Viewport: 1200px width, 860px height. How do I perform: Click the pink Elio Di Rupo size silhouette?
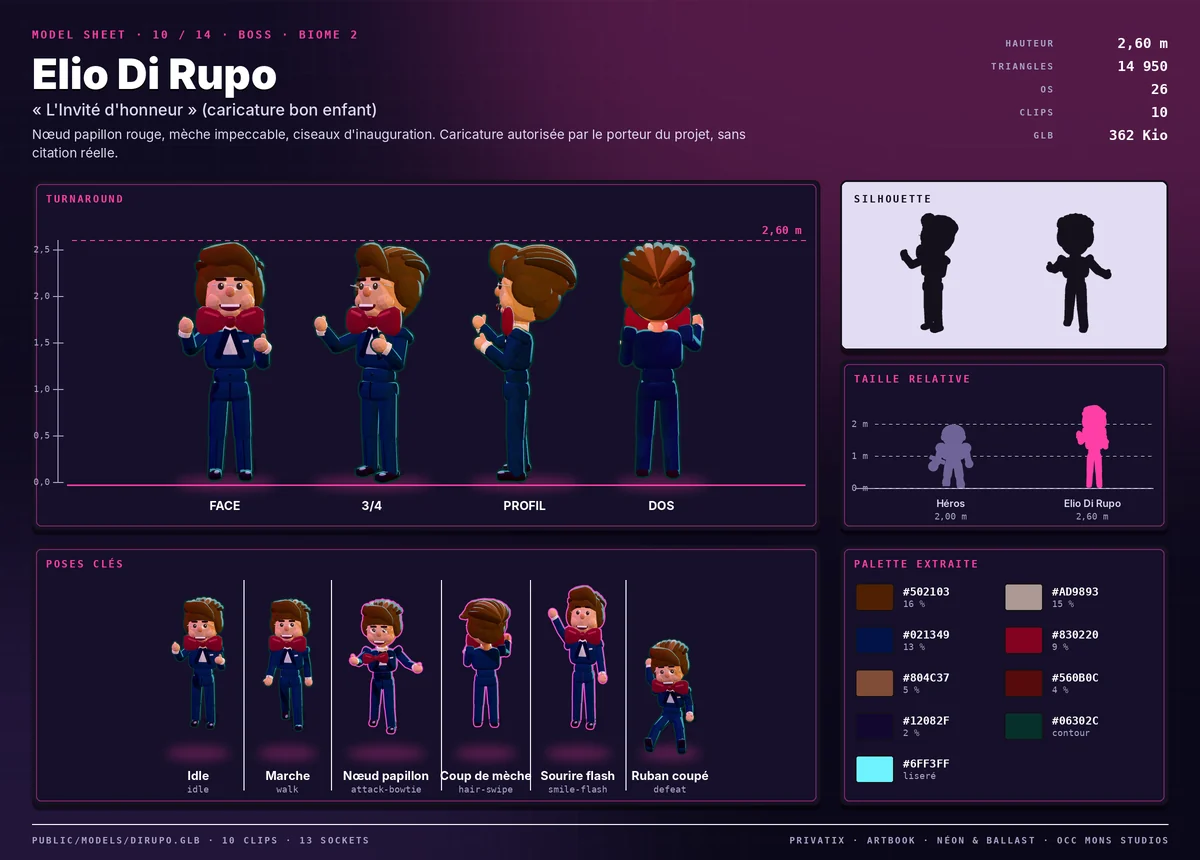point(1092,446)
